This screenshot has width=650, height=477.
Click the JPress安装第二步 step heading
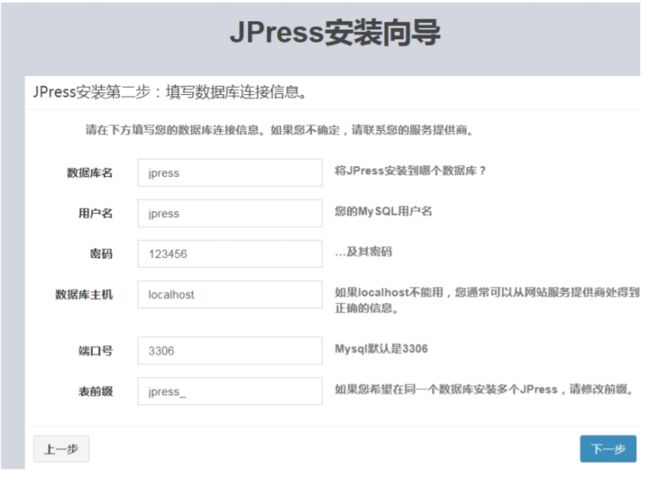coord(170,92)
